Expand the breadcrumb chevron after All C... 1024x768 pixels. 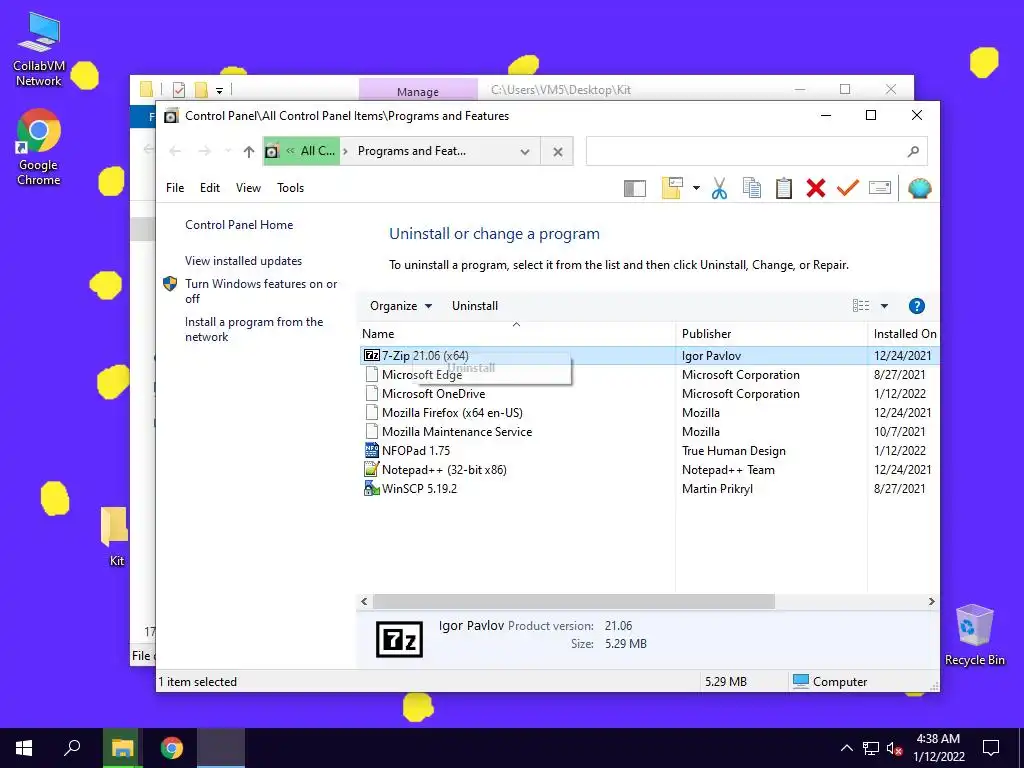point(345,152)
